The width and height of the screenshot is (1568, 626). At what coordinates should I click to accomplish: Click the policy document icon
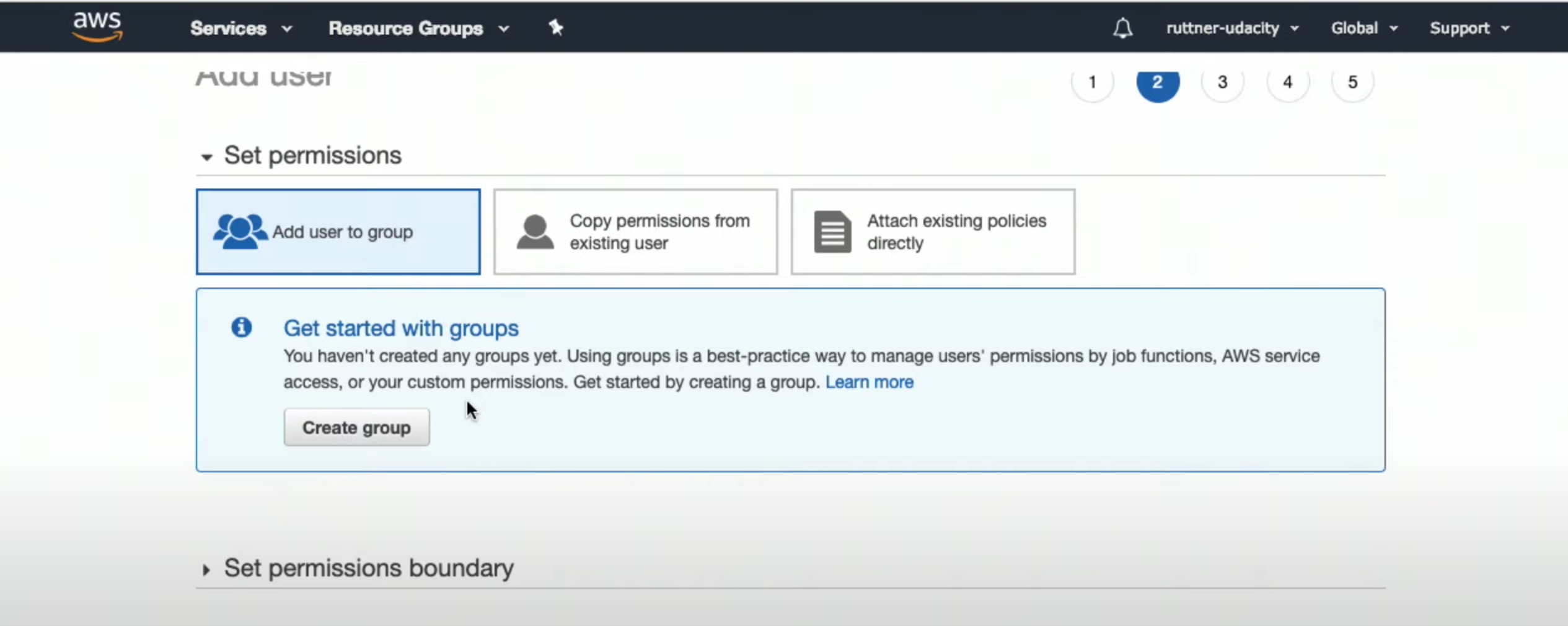[832, 232]
